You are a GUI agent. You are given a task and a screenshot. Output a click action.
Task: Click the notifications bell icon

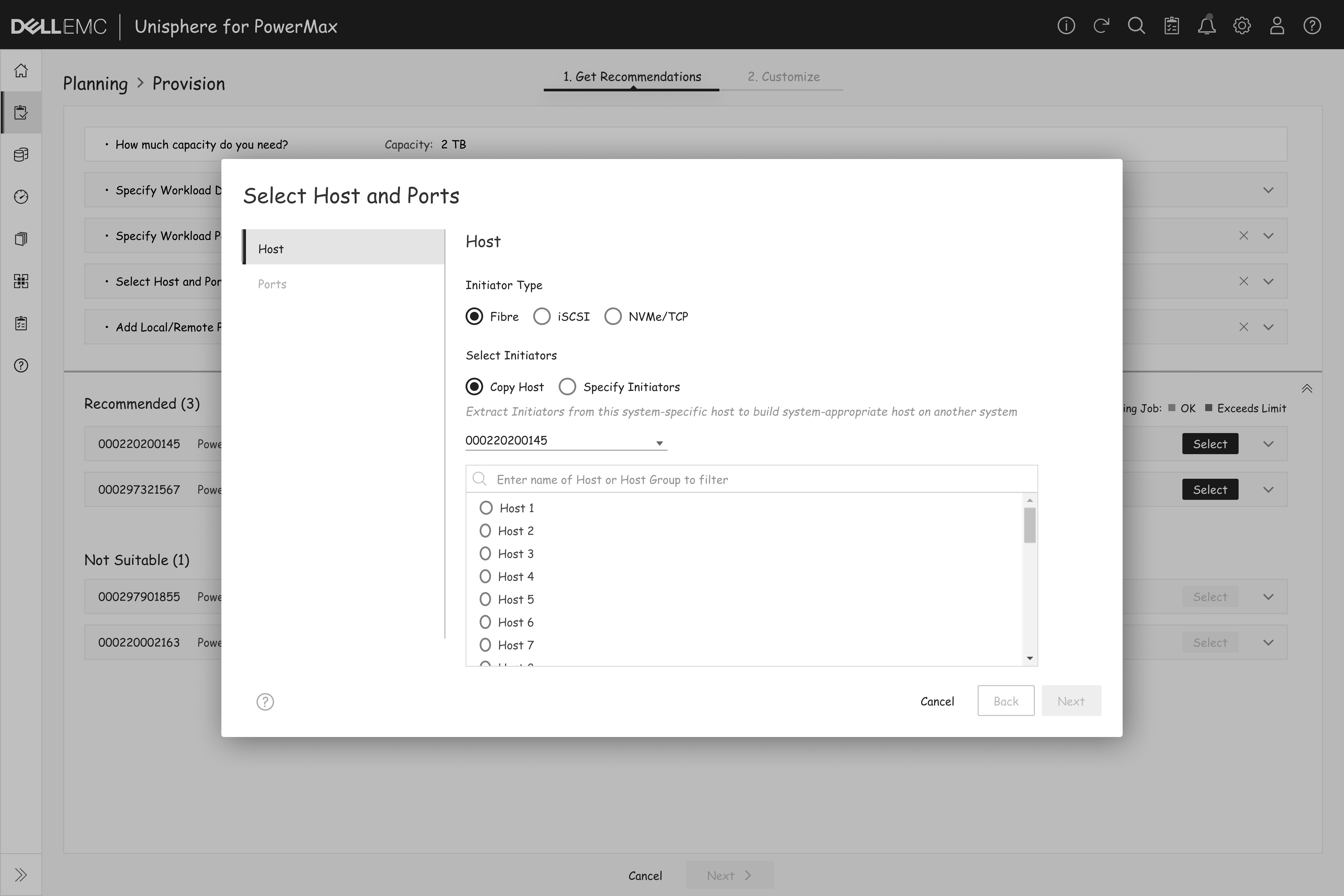pyautogui.click(x=1206, y=26)
